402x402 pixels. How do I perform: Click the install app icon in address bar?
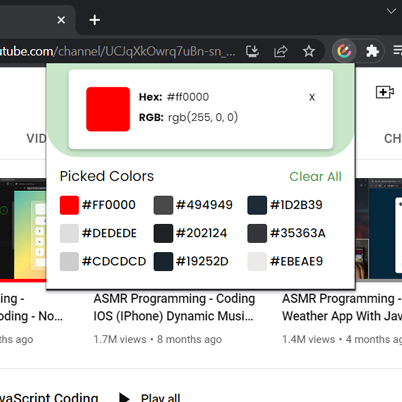[x=252, y=51]
